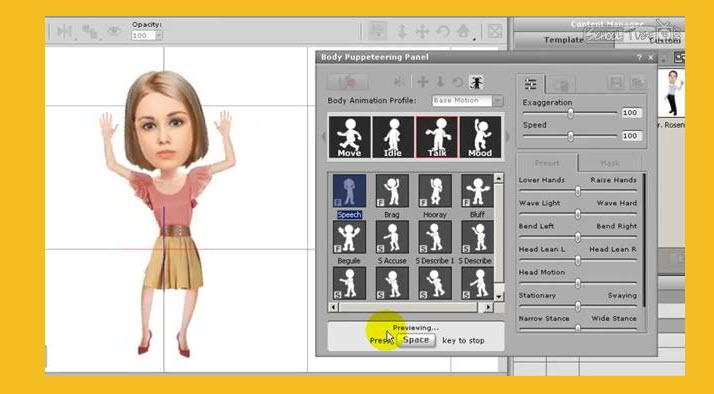Select the Mood motion category
714x394 pixels.
(x=480, y=137)
